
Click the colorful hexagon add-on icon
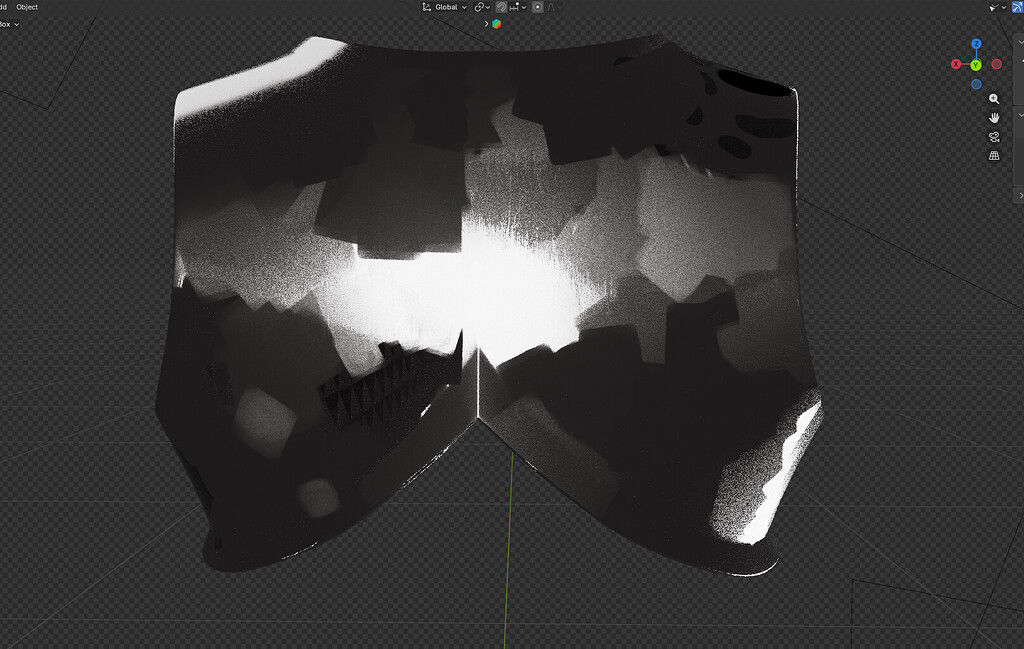click(x=496, y=24)
